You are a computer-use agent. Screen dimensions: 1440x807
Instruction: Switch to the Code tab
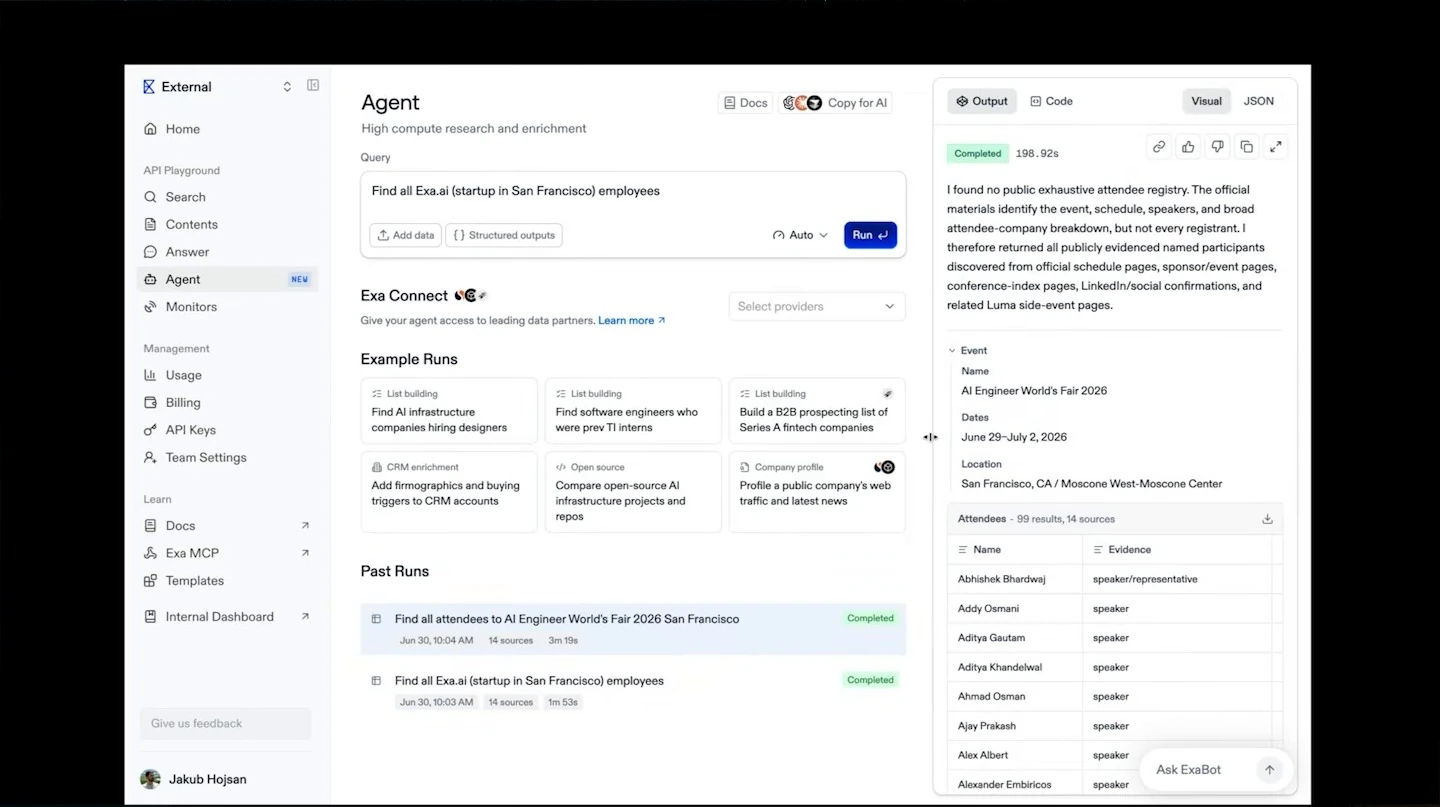click(x=1051, y=101)
